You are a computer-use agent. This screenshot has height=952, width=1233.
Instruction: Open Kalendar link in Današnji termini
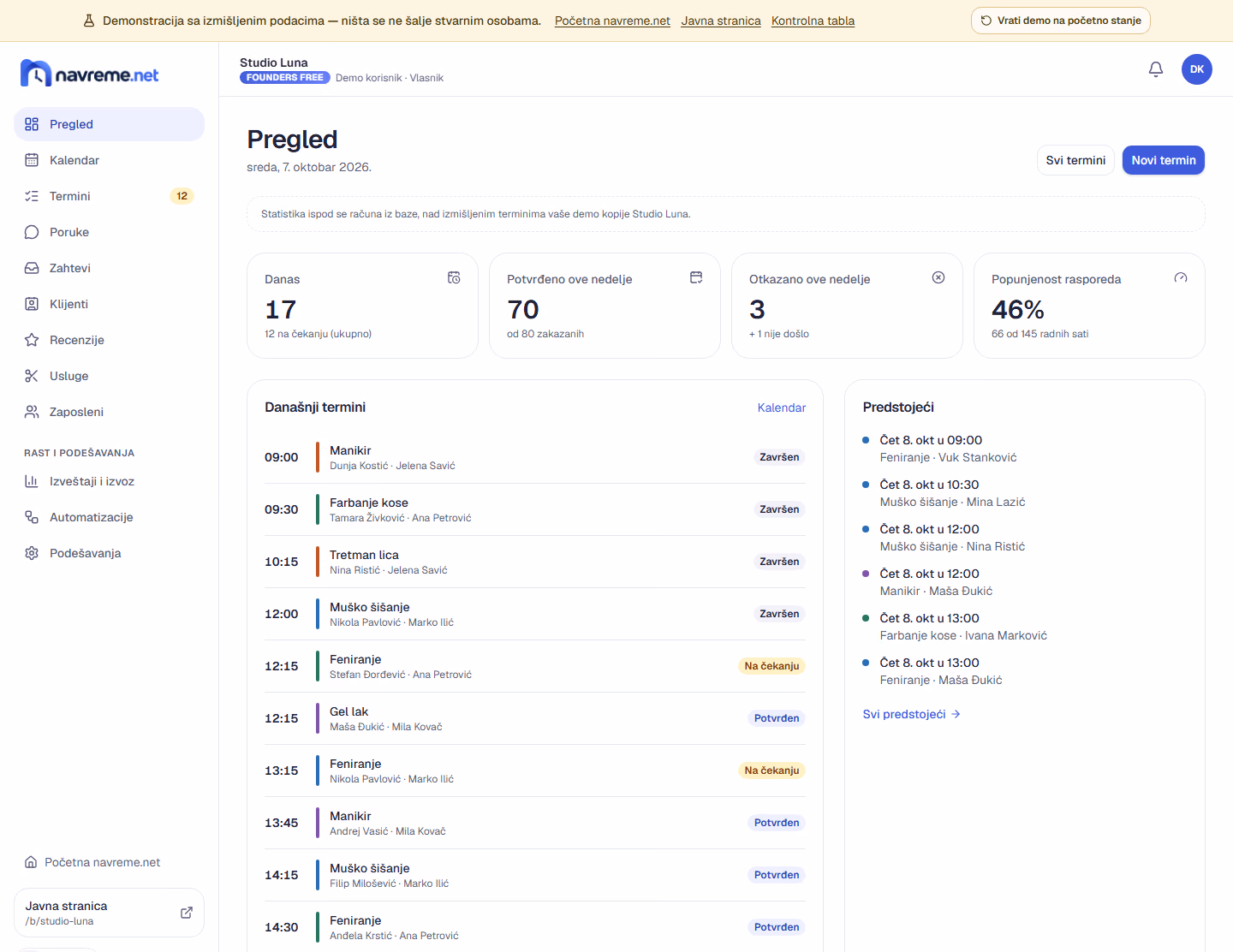pyautogui.click(x=782, y=408)
